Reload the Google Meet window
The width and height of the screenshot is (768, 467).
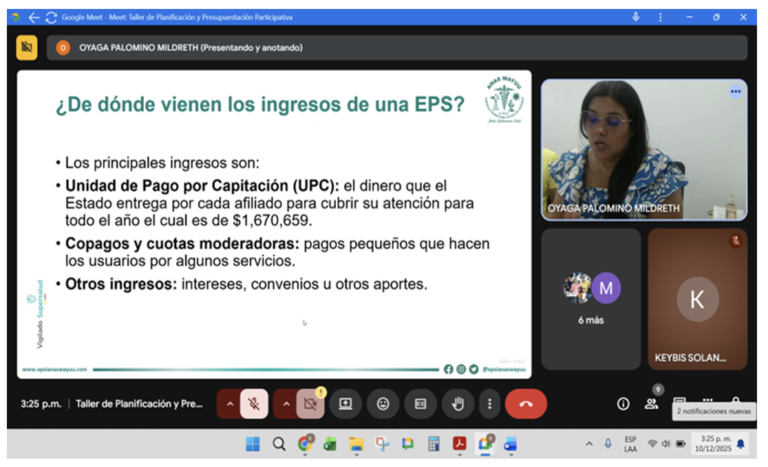(51, 17)
